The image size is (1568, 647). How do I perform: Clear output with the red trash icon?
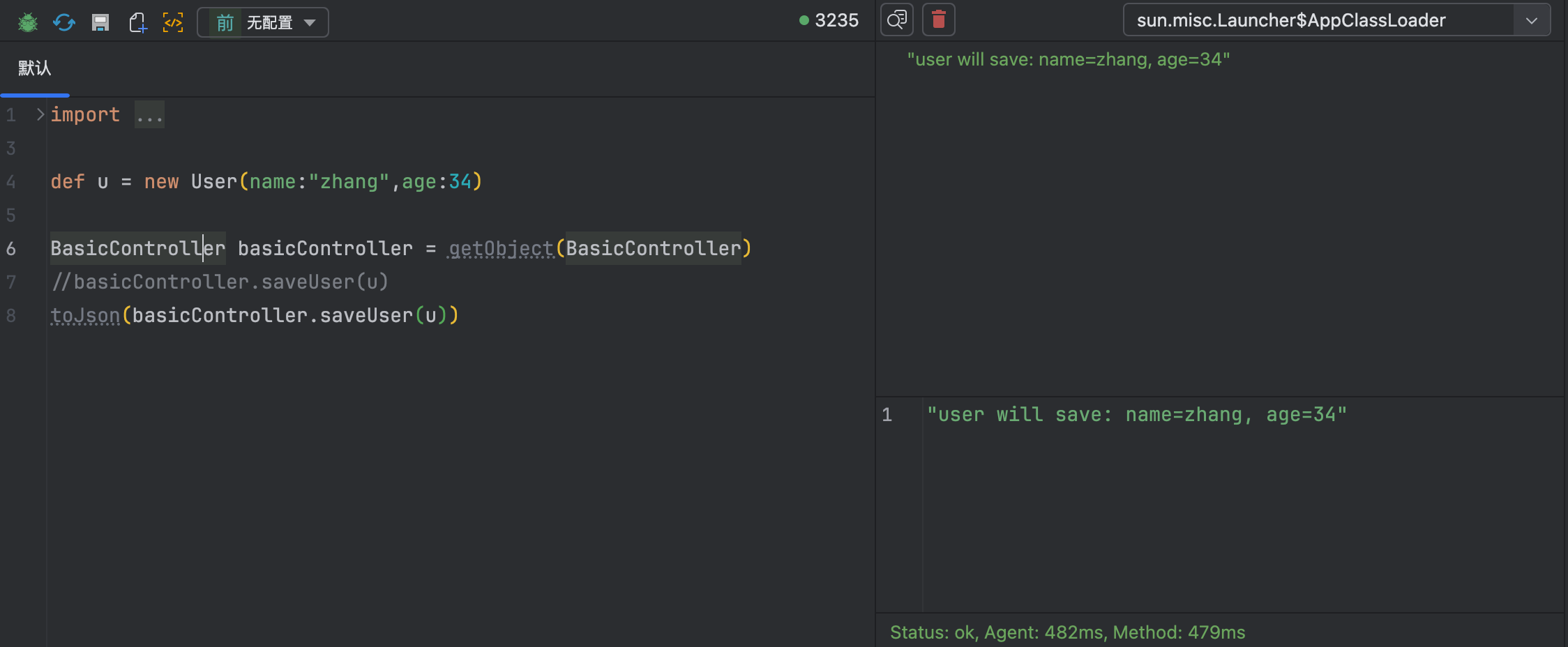tap(939, 20)
